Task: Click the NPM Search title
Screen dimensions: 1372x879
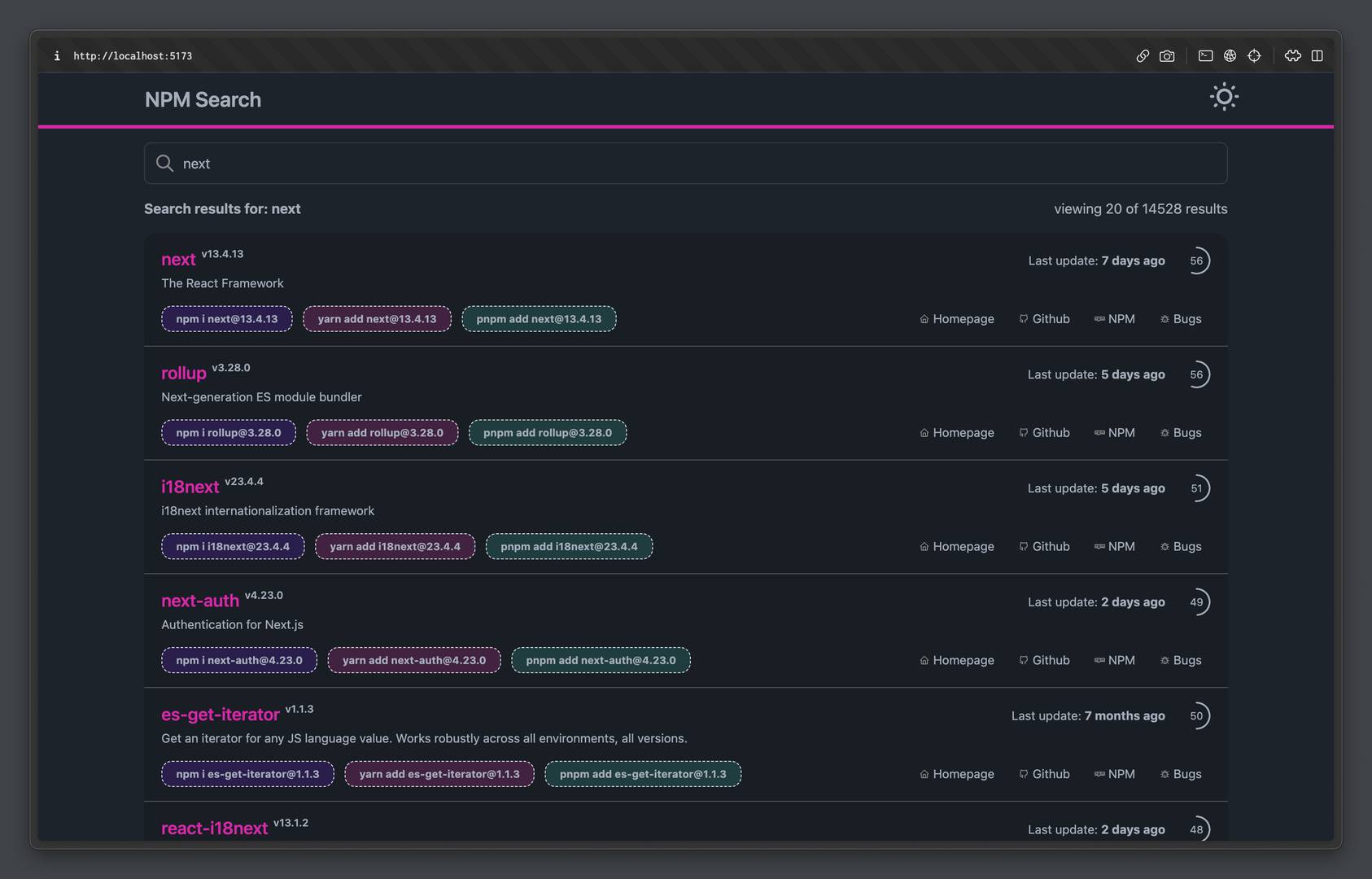Action: pyautogui.click(x=203, y=99)
